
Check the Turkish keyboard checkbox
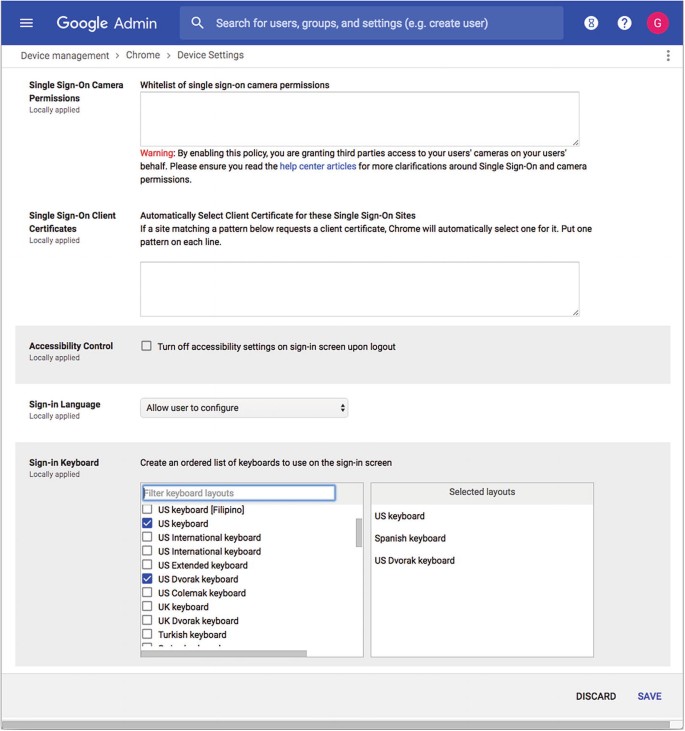tap(147, 634)
